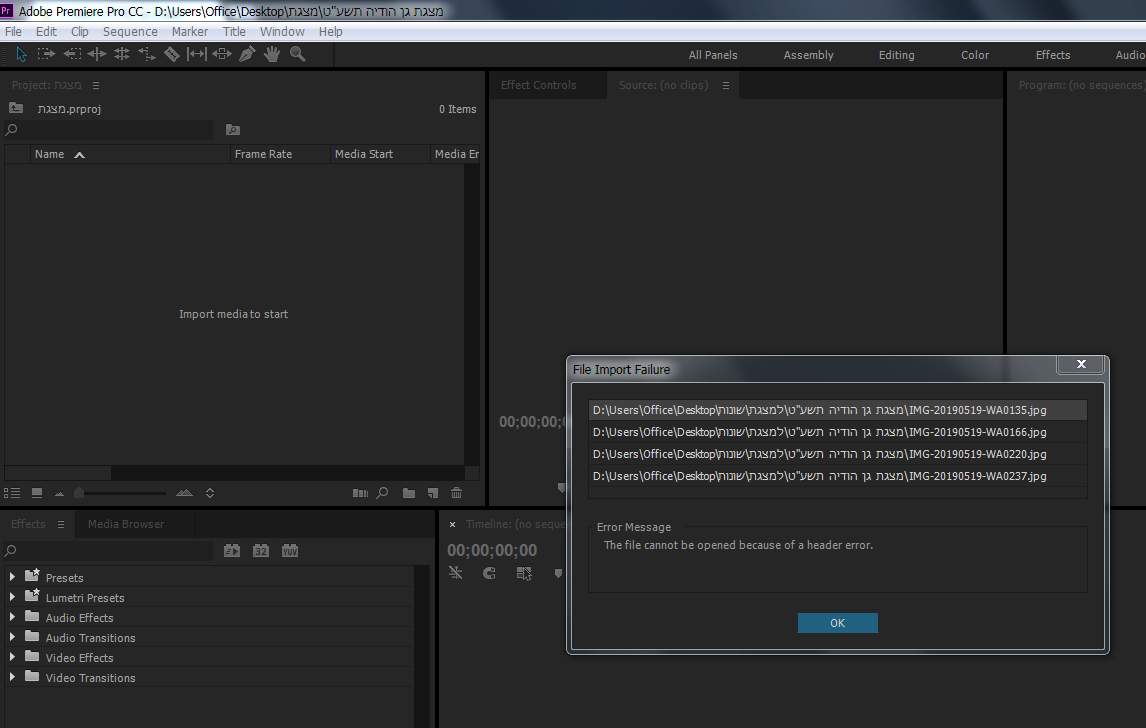
Task: Open the Effects panel hamburger menu
Action: coord(61,524)
